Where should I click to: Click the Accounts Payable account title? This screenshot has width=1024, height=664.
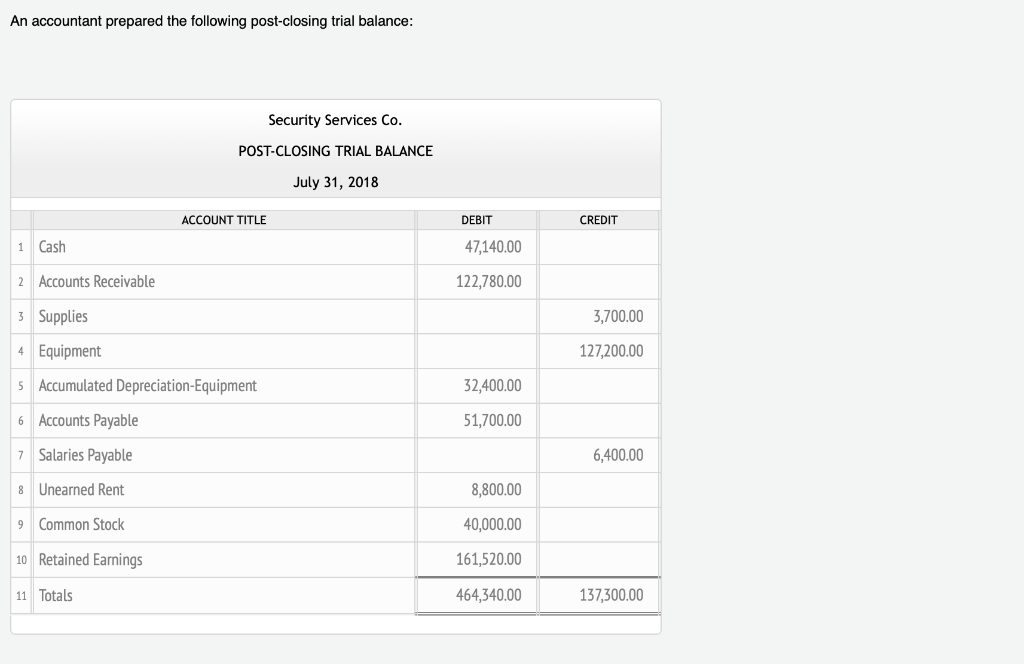(88, 420)
